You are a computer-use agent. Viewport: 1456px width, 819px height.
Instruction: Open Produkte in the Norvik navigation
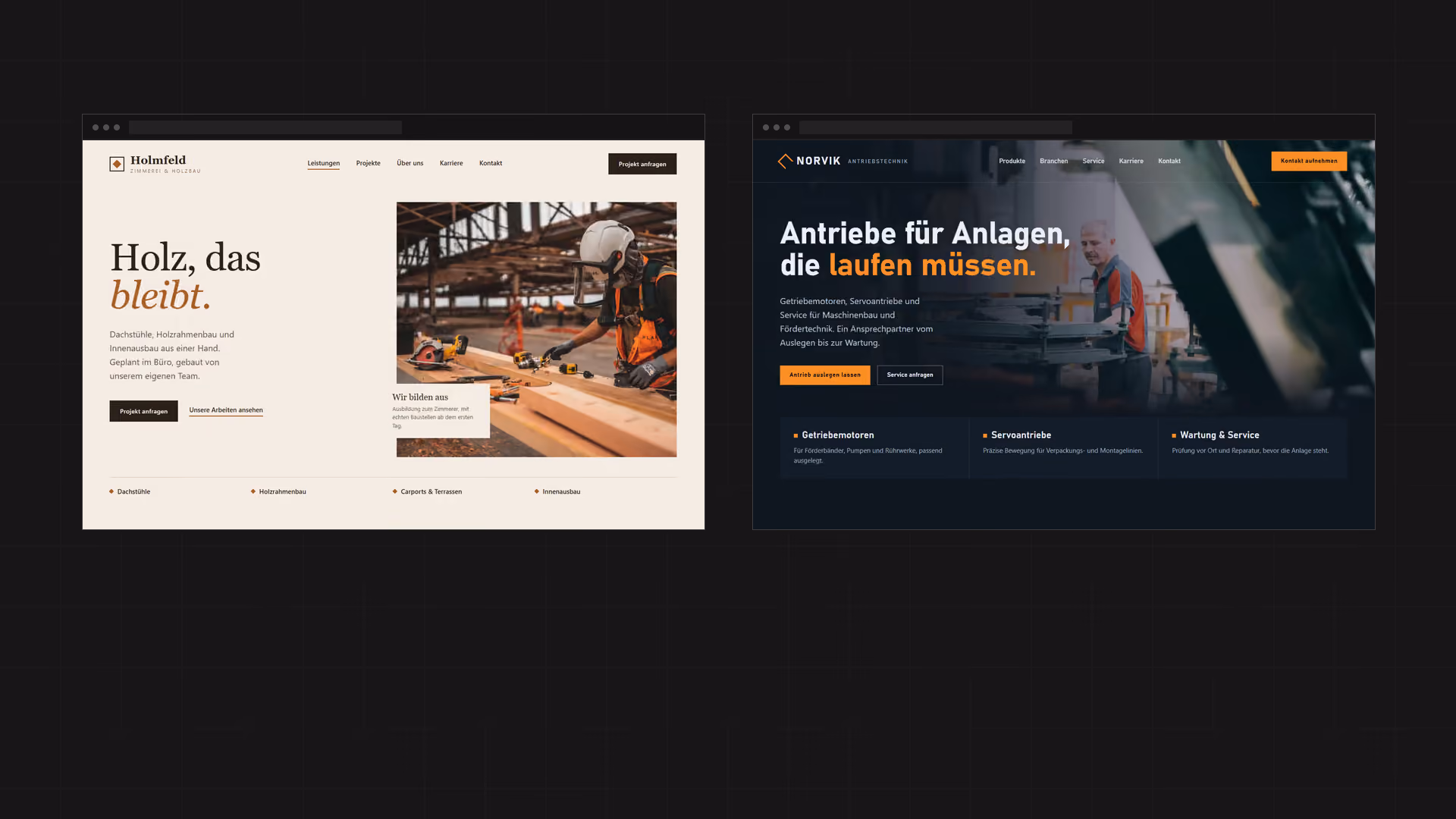1012,161
